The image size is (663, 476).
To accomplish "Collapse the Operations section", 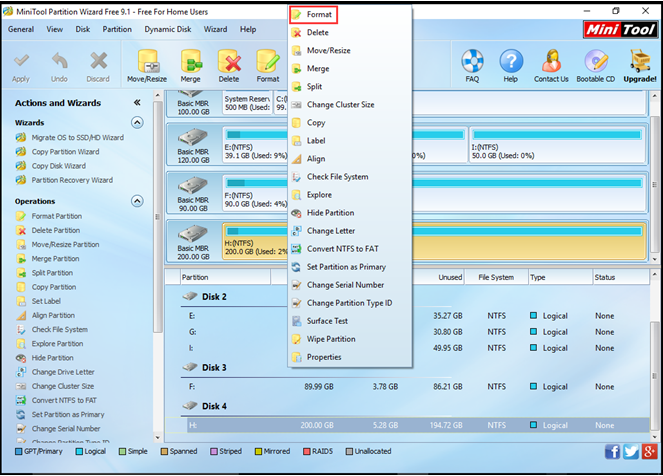I will coord(137,201).
